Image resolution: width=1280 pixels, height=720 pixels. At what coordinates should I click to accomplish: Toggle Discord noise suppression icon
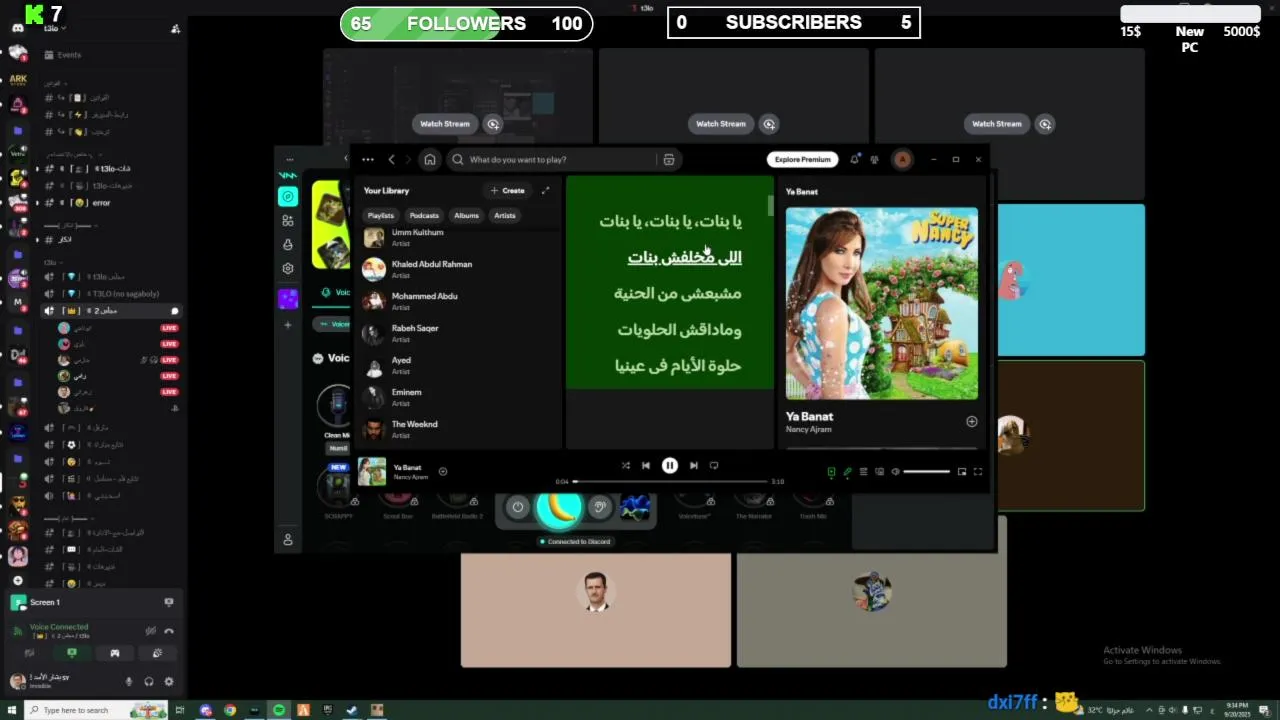pyautogui.click(x=150, y=631)
